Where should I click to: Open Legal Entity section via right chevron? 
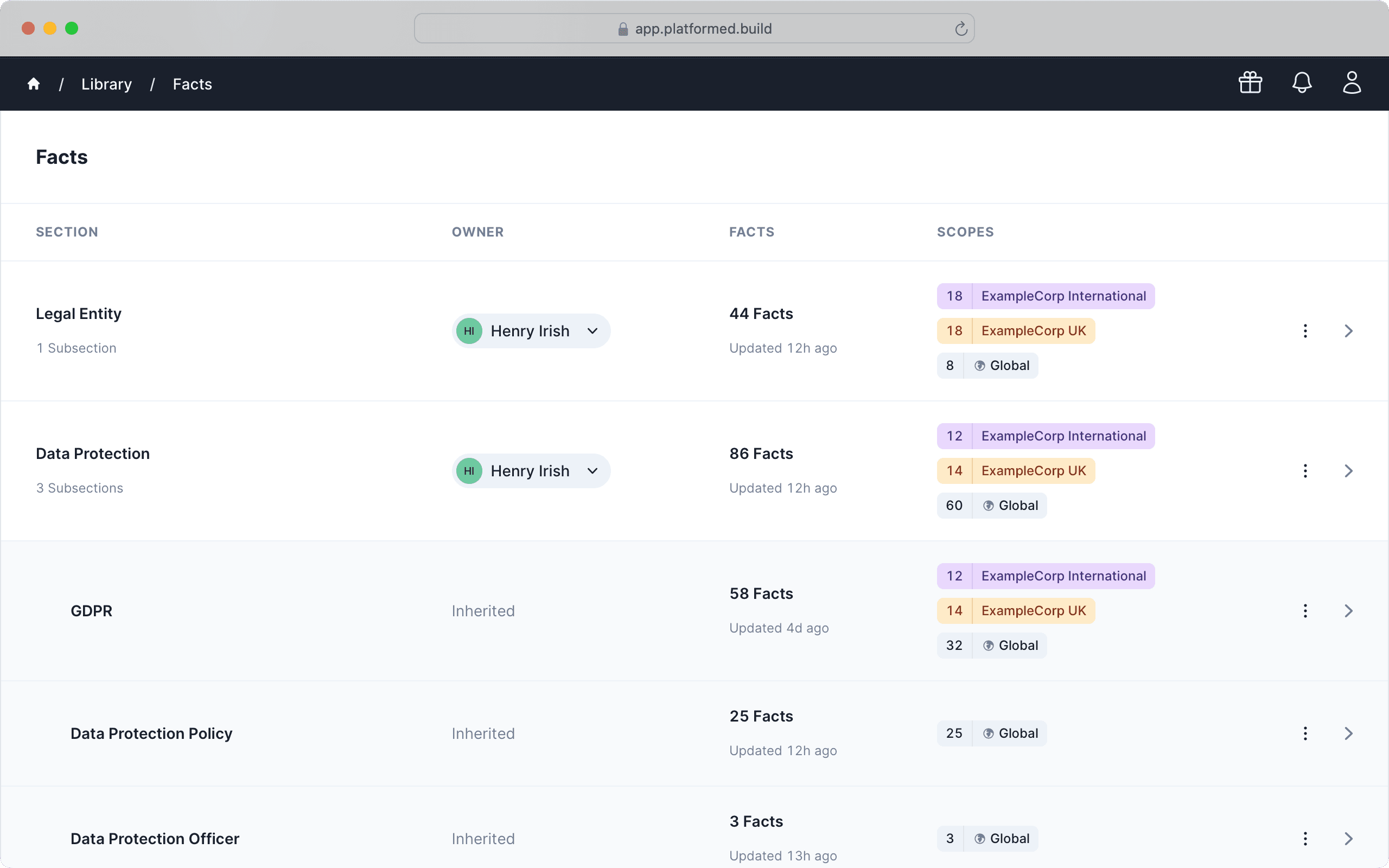(1349, 331)
